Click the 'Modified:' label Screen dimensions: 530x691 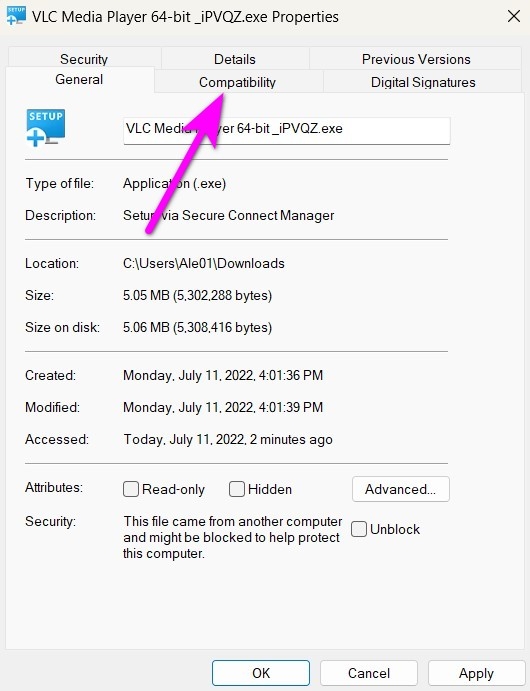(52, 407)
